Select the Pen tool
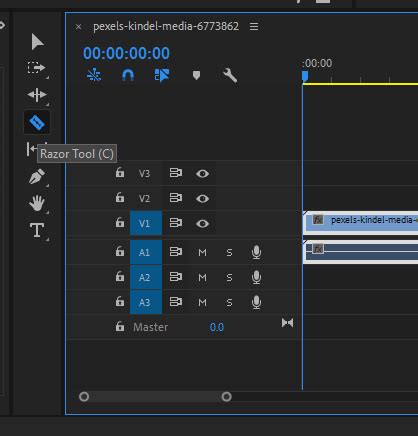Viewport: 418px width, 436px height. click(x=37, y=176)
